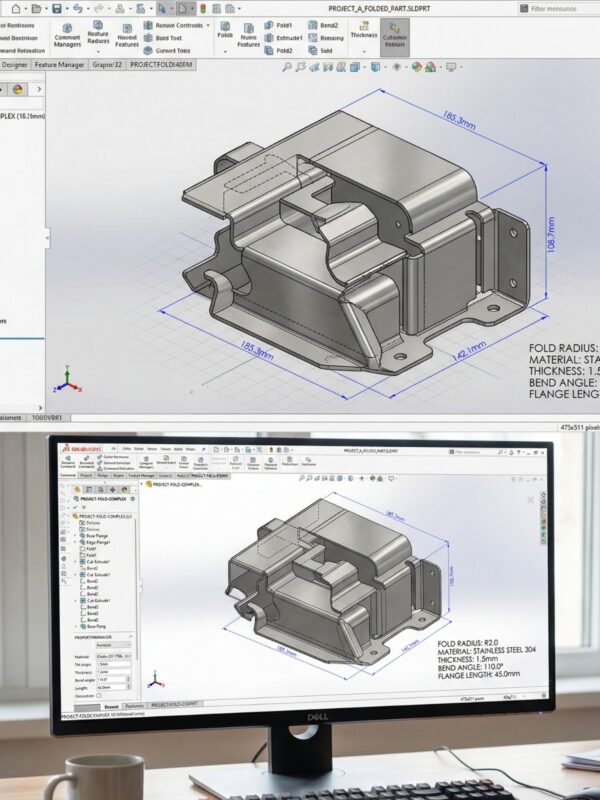Switch to the Designer tab
This screenshot has width=600, height=800.
pyautogui.click(x=14, y=64)
